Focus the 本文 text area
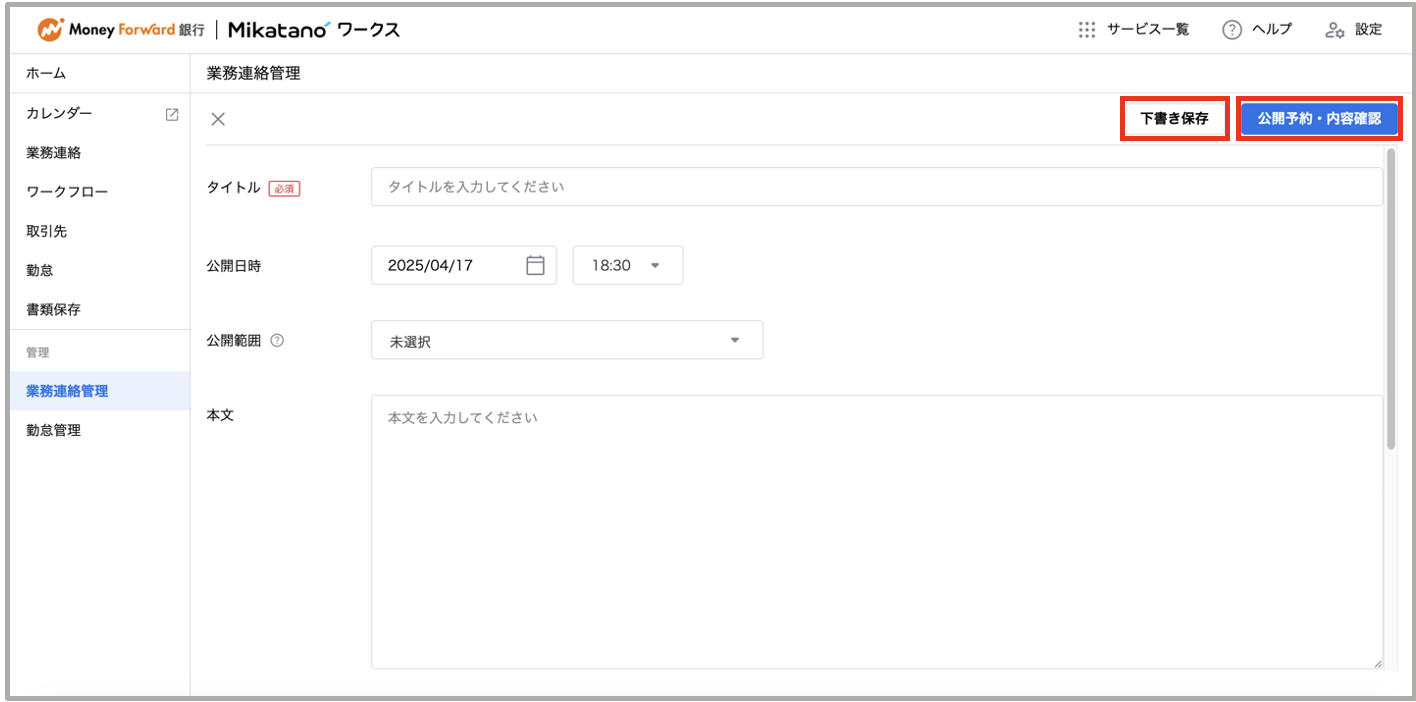This screenshot has height=702, width=1416. point(877,532)
